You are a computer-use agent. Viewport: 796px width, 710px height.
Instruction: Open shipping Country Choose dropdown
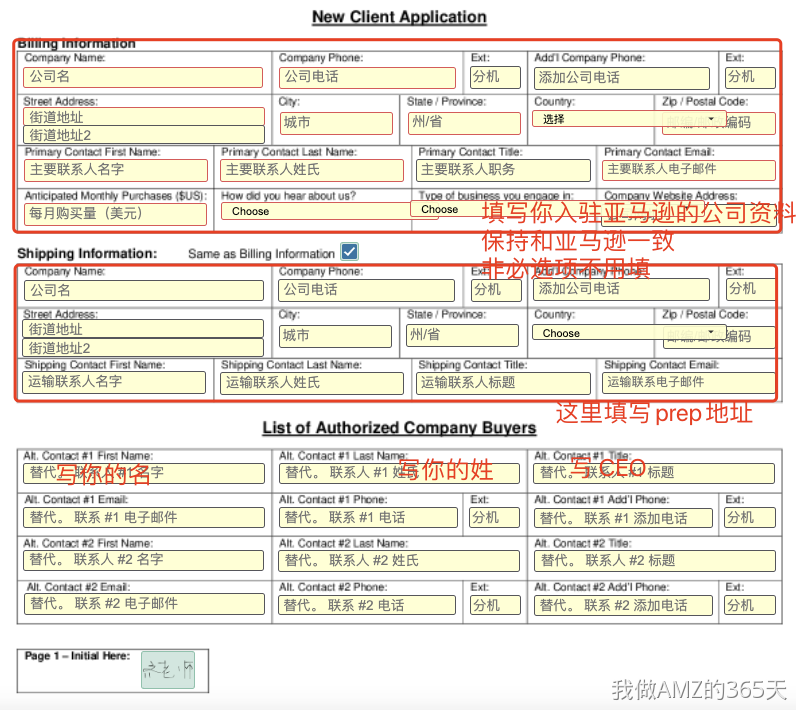coord(629,333)
